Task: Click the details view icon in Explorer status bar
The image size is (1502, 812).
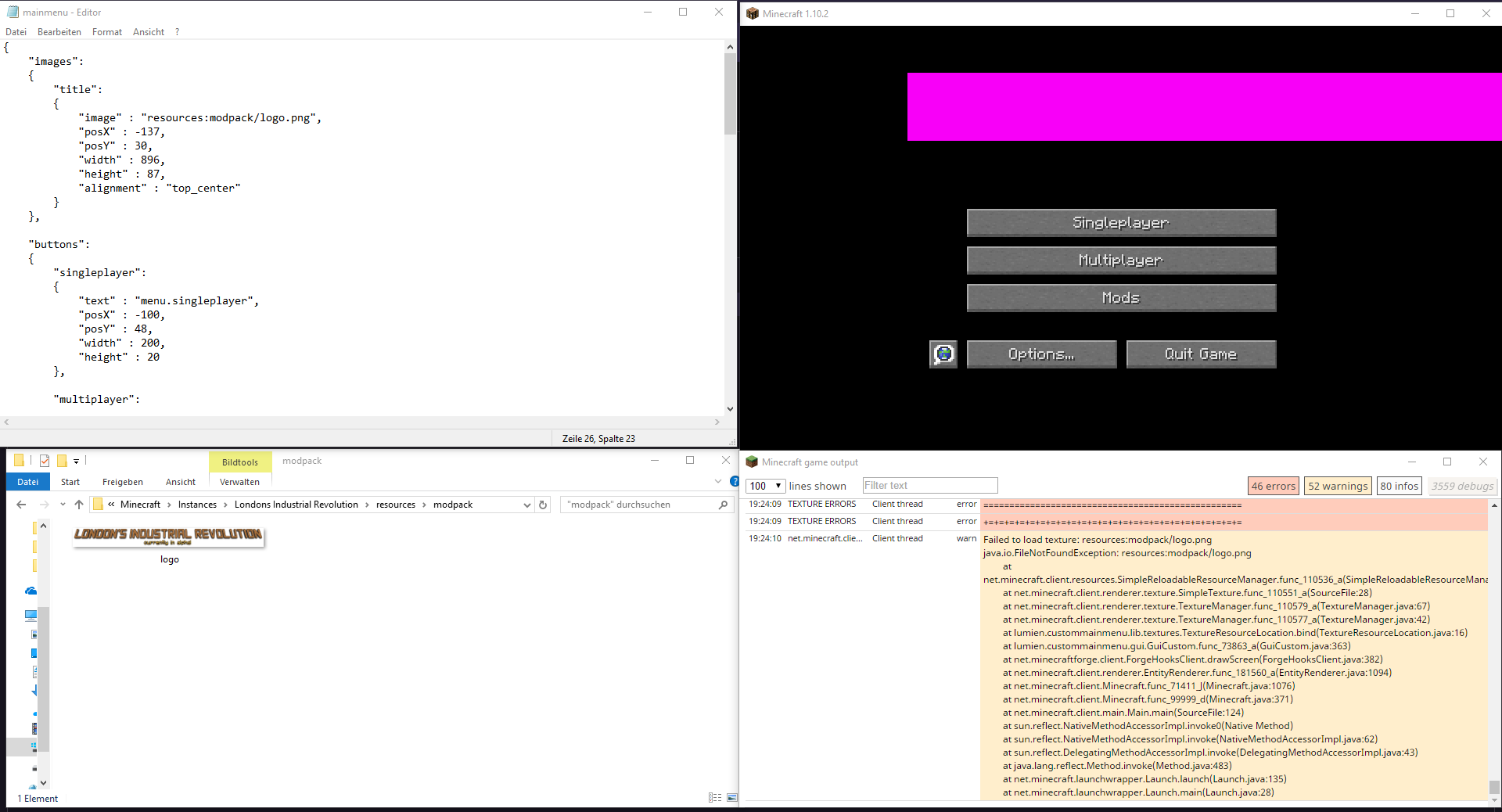Action: [716, 797]
